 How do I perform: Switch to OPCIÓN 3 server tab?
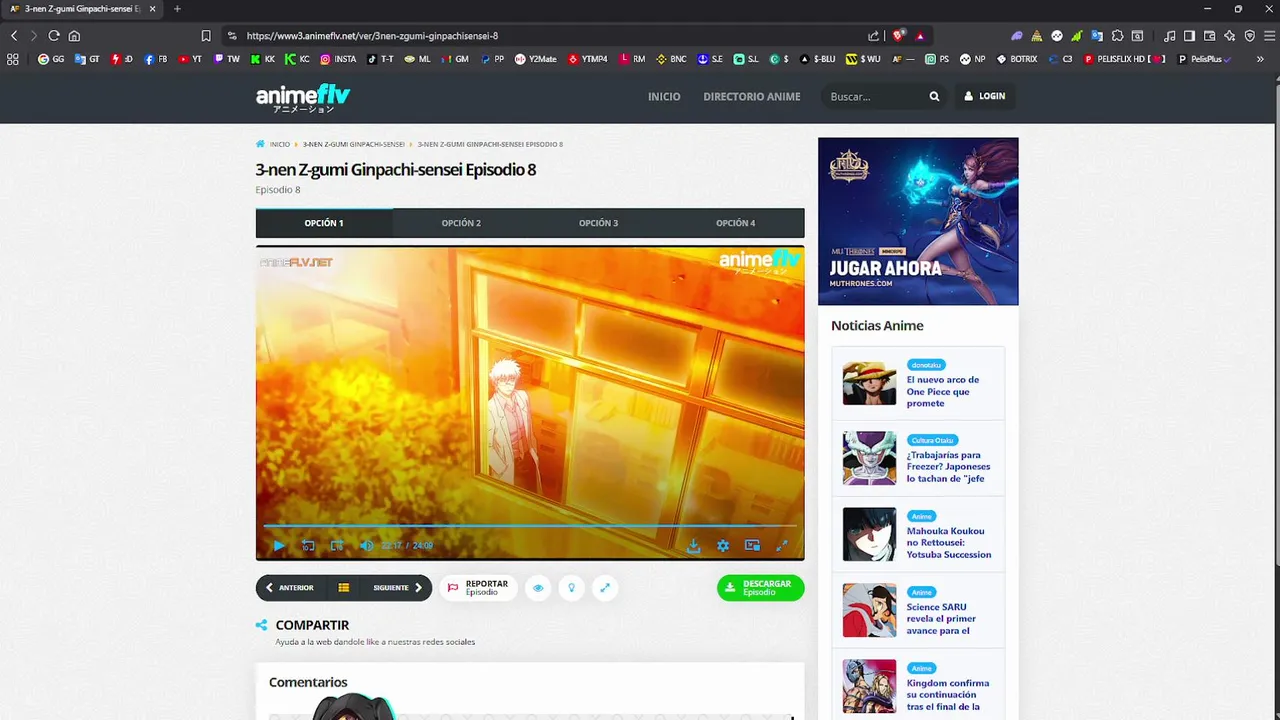[x=598, y=223]
